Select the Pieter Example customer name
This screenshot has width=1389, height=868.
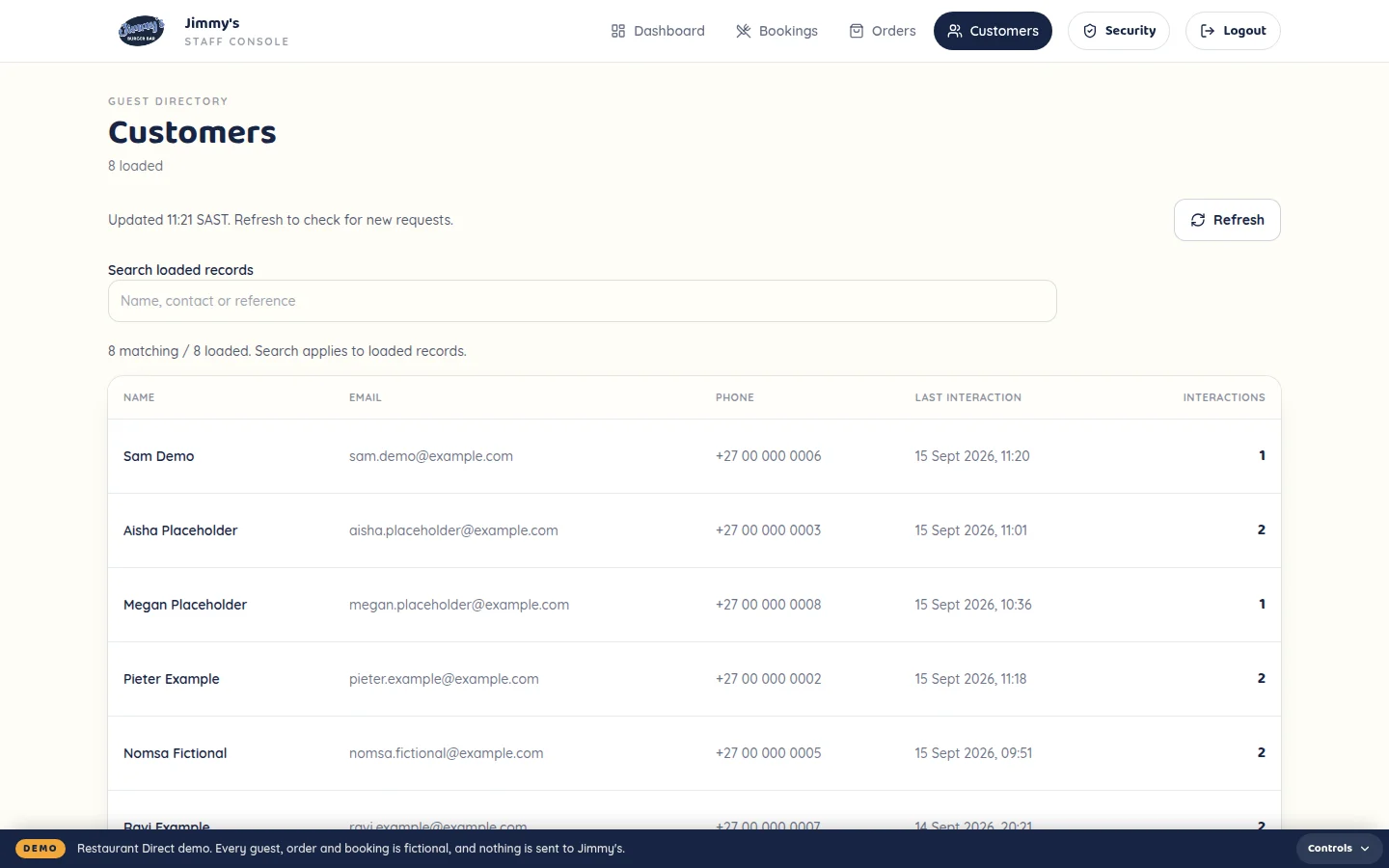point(172,679)
